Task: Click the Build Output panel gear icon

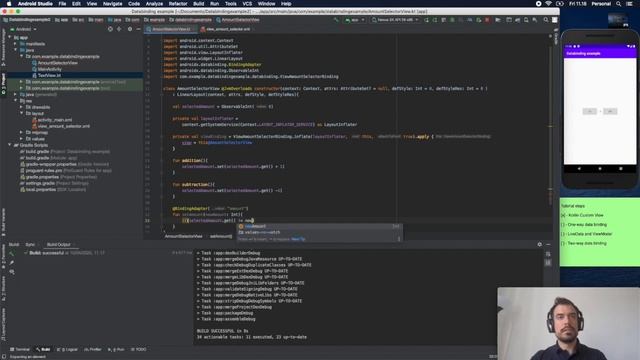Action: (x=540, y=244)
